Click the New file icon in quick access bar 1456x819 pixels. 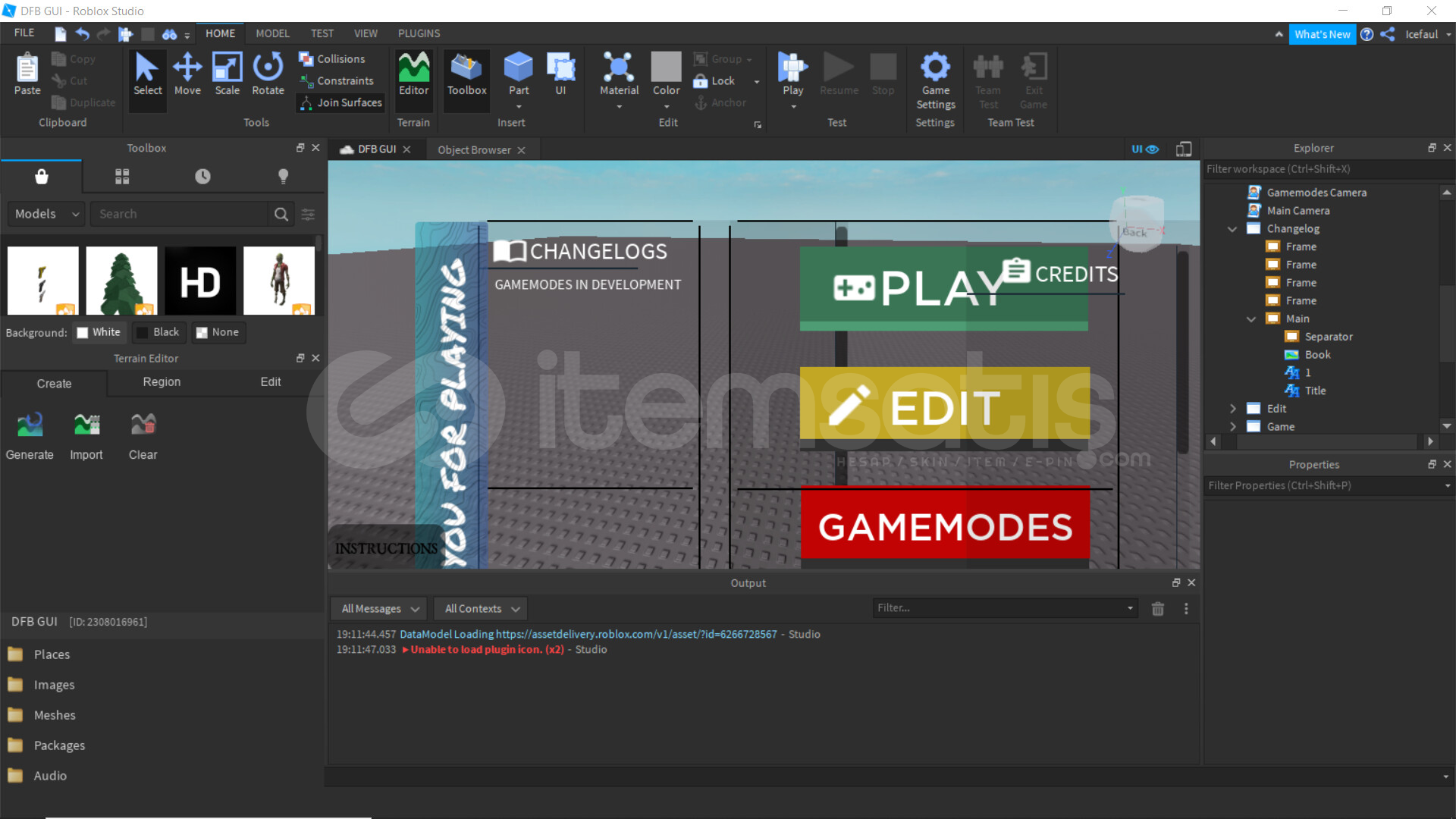coord(61,34)
